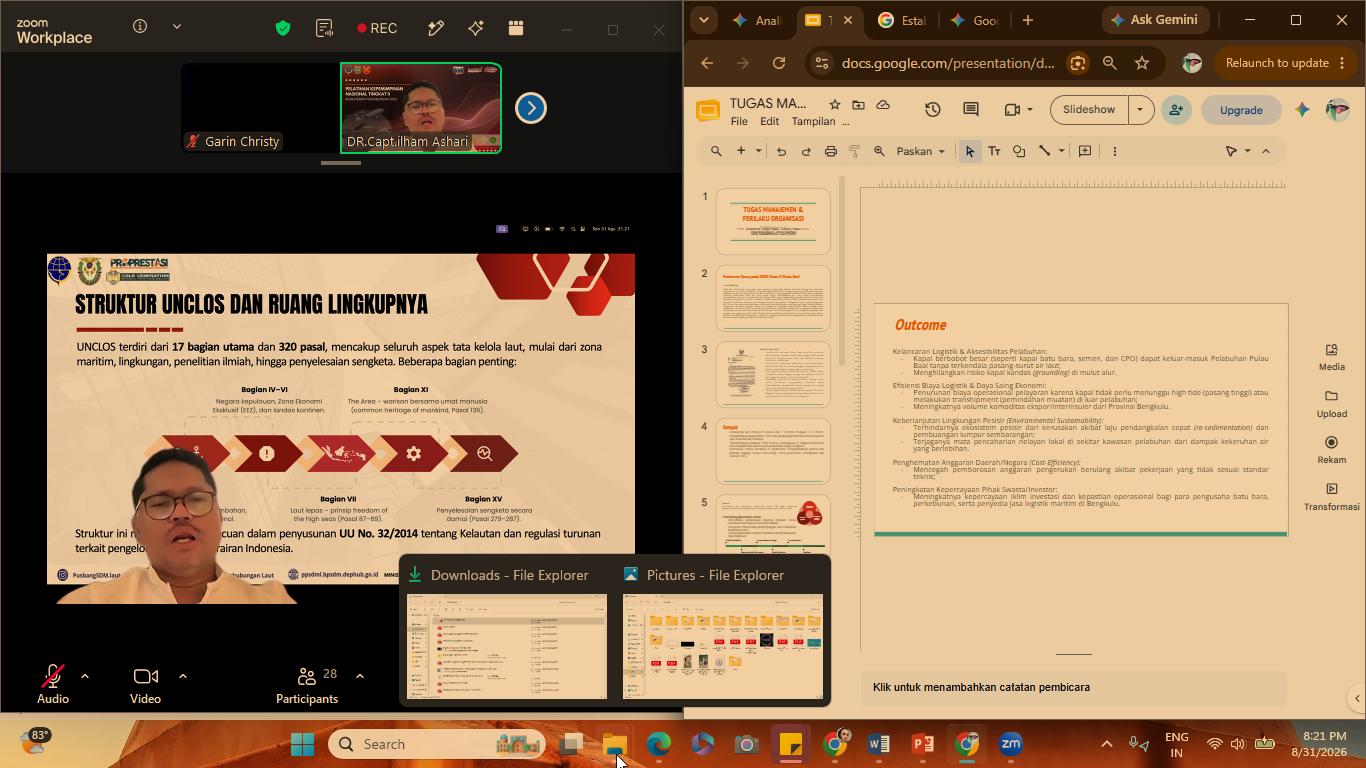Open the File menu in Google Slides
1366x768 pixels.
tap(739, 121)
